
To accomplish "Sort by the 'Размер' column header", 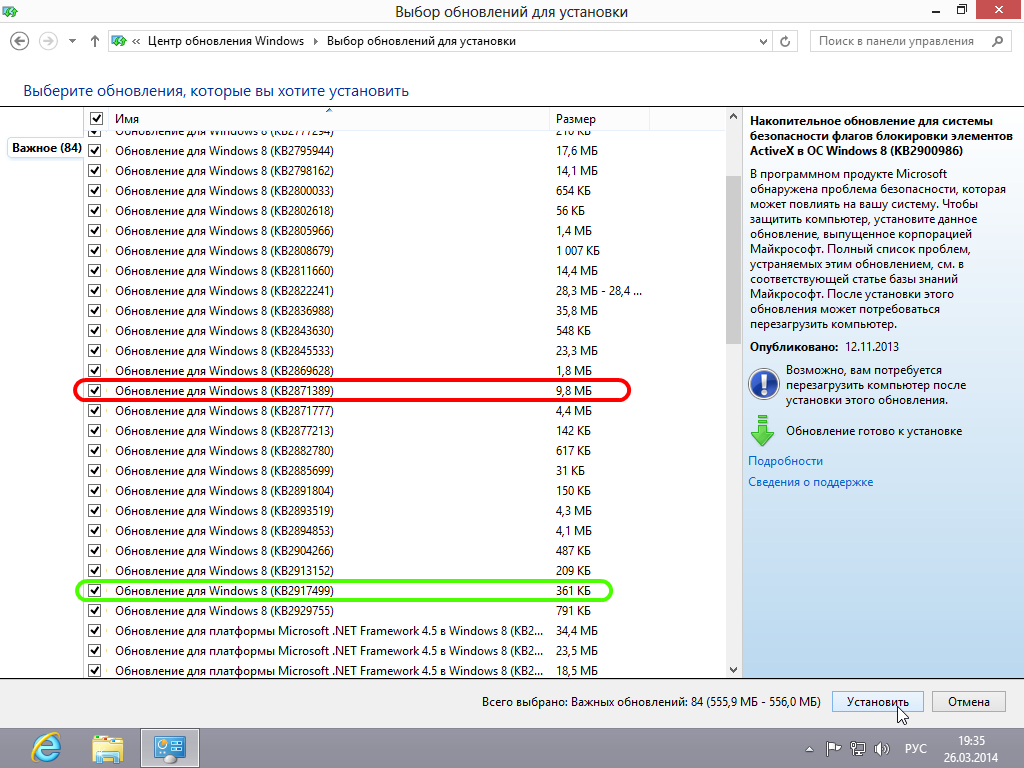I will pos(600,119).
